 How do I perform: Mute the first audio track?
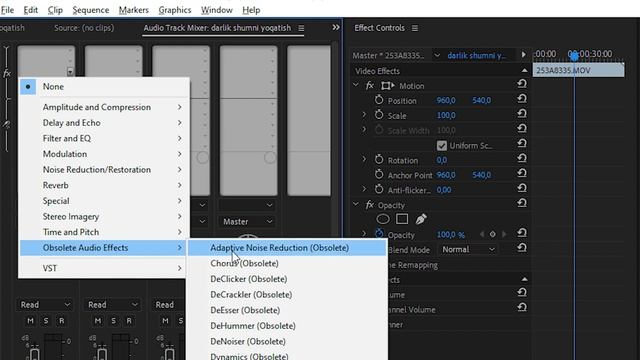[30, 321]
